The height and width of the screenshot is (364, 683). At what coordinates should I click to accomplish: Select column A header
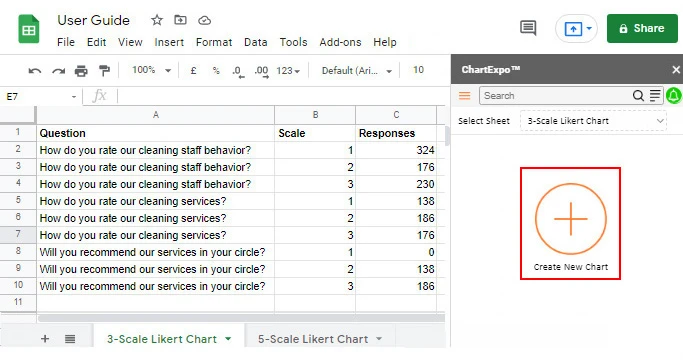pyautogui.click(x=156, y=115)
